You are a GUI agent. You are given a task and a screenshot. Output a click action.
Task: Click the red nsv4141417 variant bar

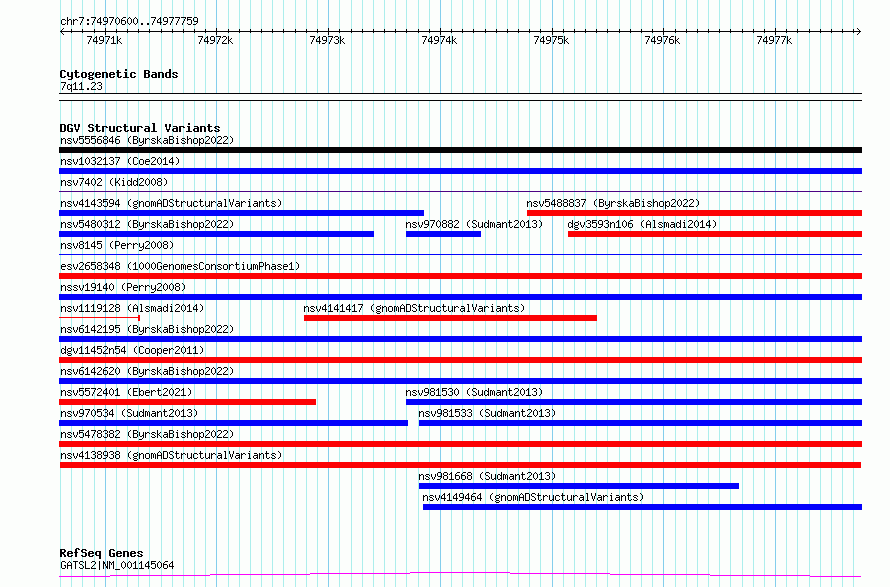click(x=450, y=318)
